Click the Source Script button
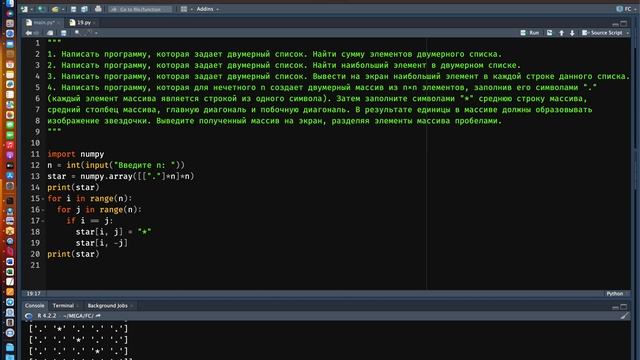640x360 pixels. [602, 33]
